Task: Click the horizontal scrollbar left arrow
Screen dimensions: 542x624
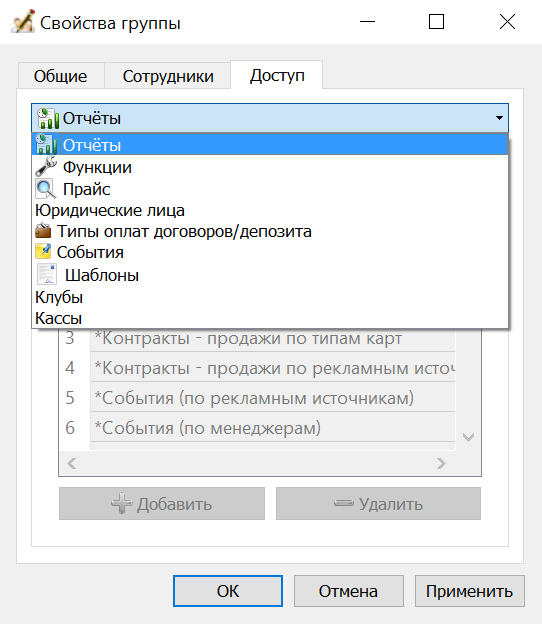Action: coord(72,463)
